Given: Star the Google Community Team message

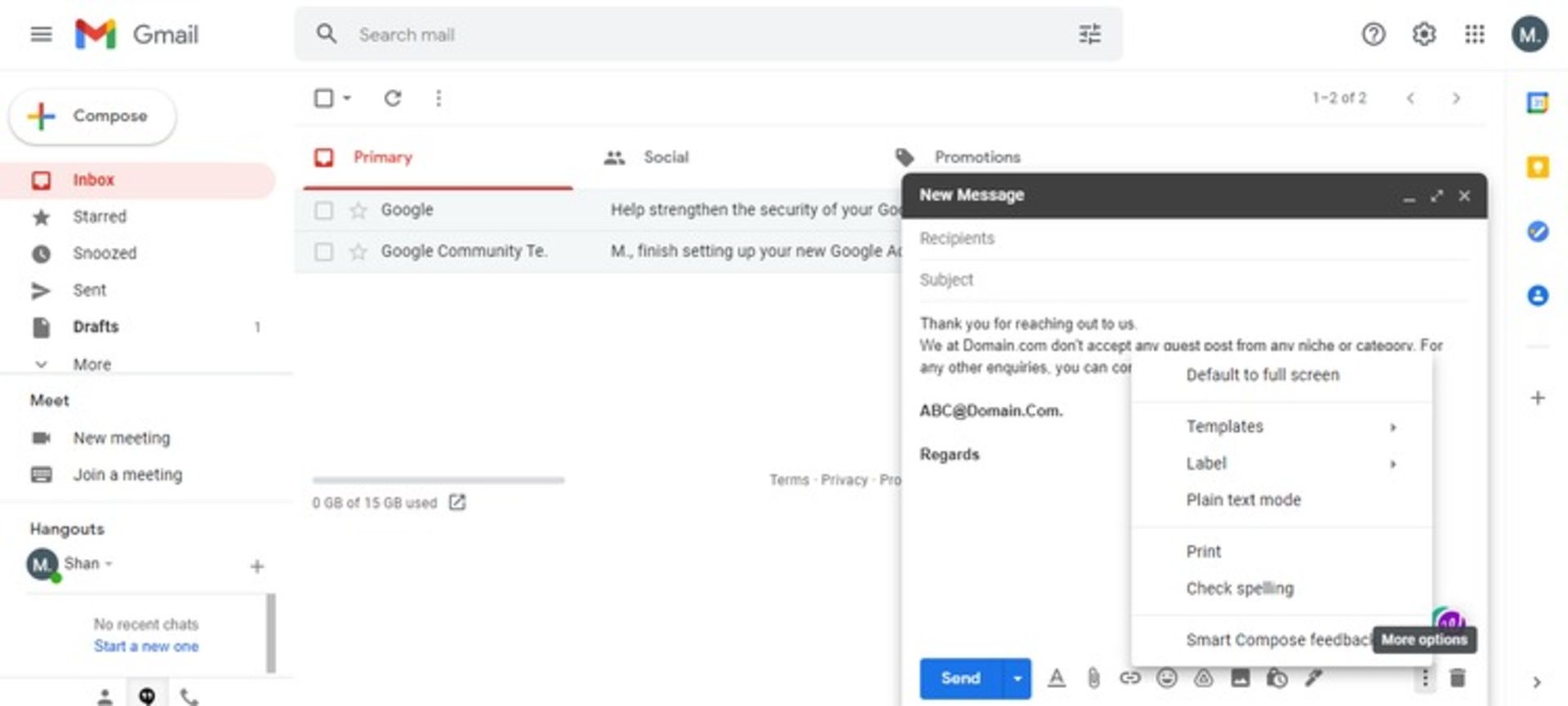Looking at the screenshot, I should point(358,251).
